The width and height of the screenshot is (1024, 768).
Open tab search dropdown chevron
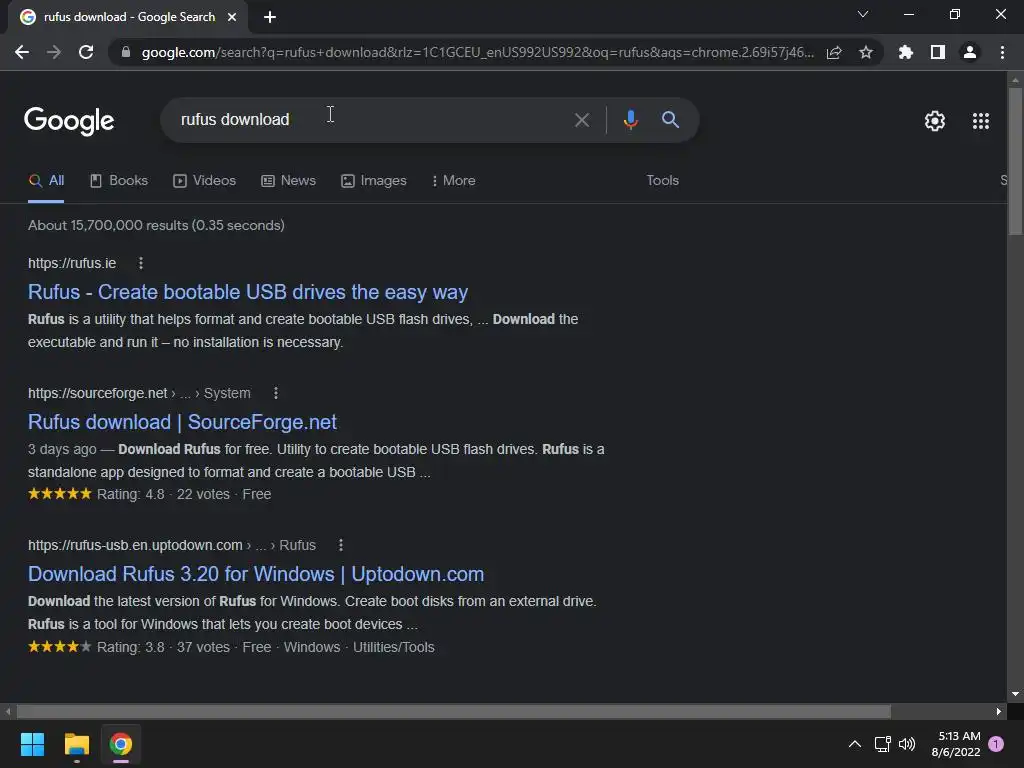[863, 14]
